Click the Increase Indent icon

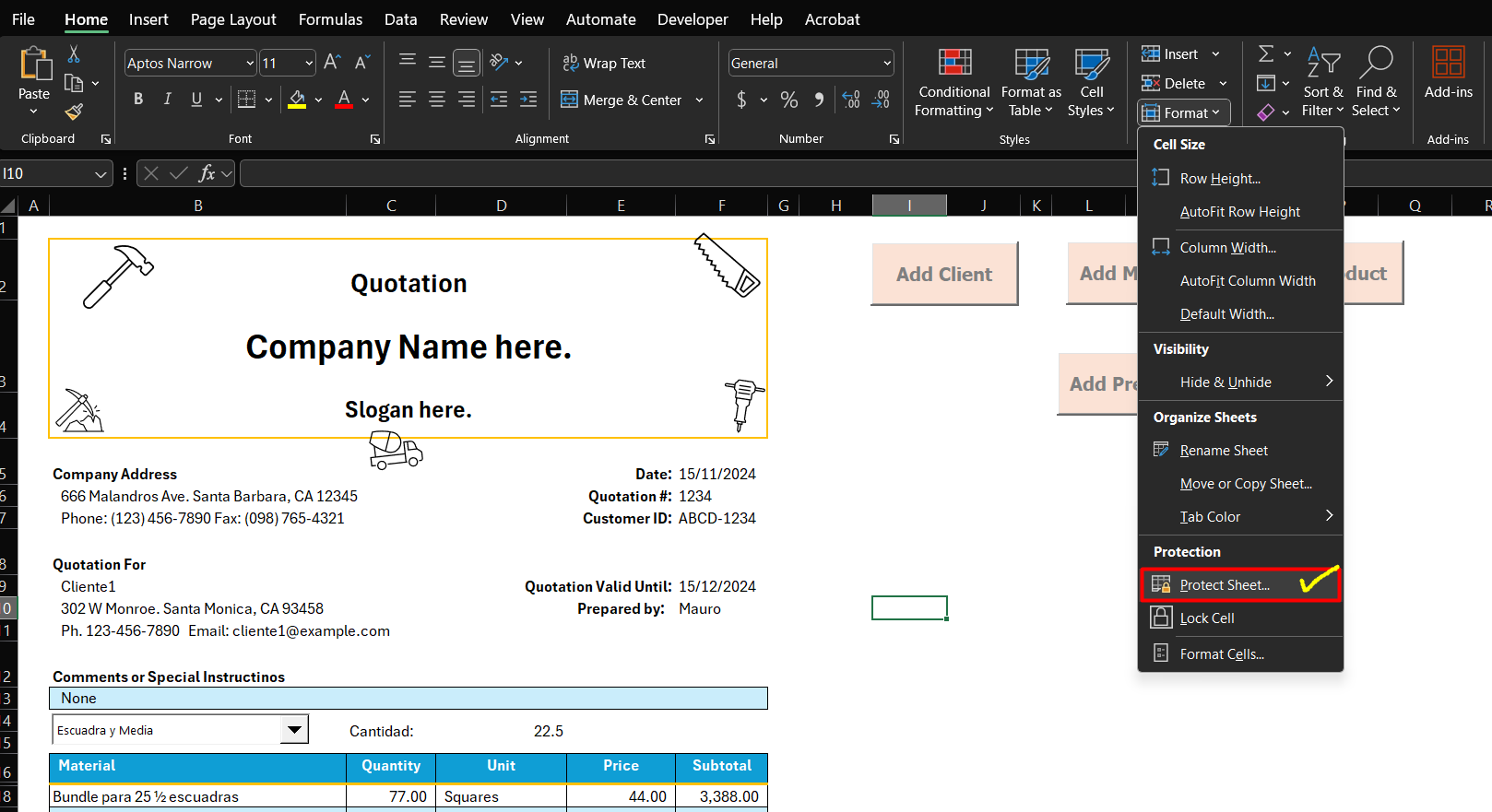(x=528, y=100)
